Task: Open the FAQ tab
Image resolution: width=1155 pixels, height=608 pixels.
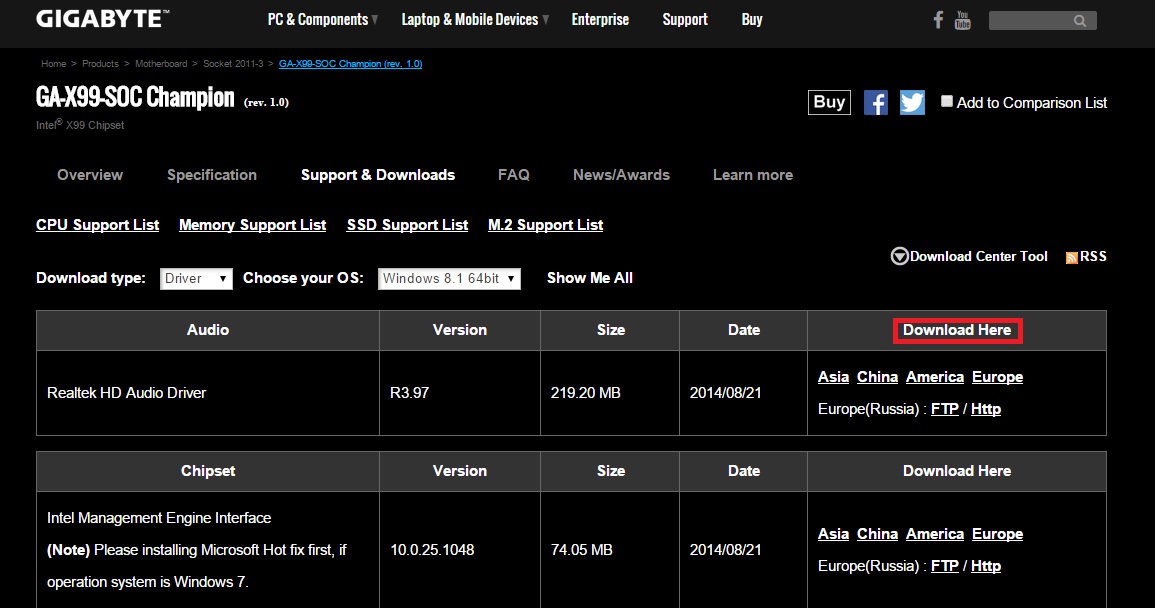Action: click(513, 175)
